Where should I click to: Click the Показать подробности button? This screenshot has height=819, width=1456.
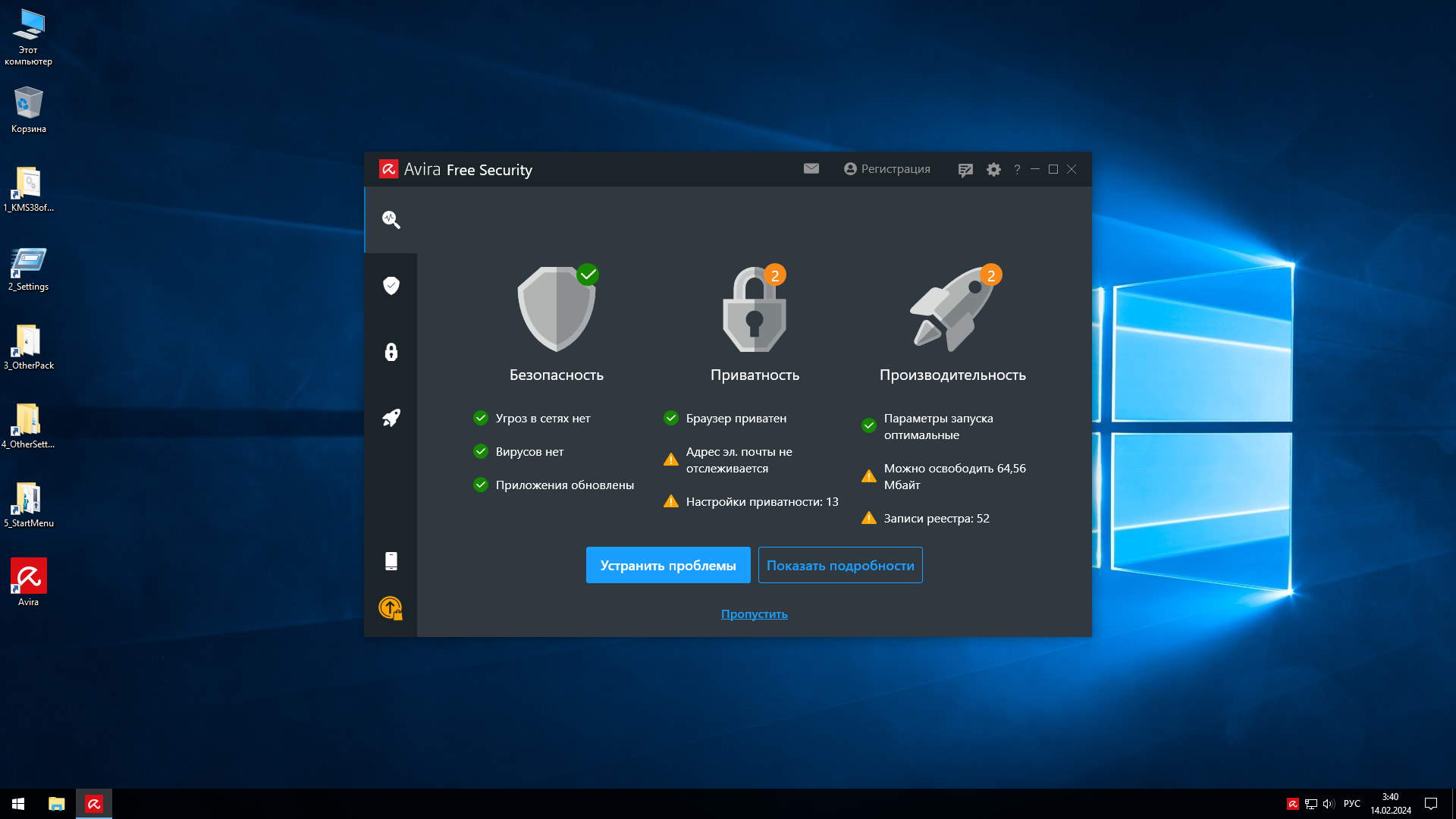(840, 565)
